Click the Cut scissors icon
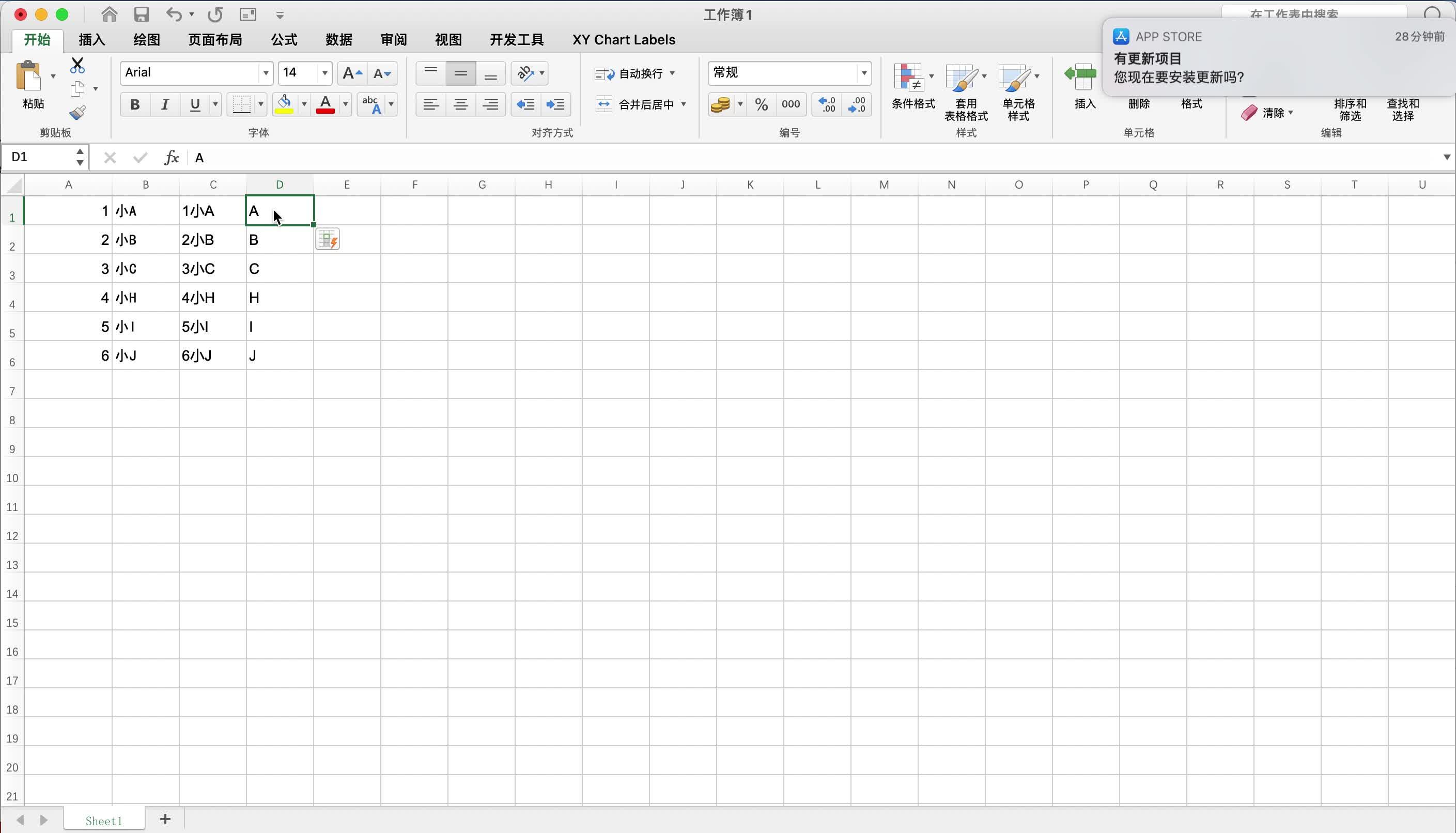This screenshot has width=1456, height=833. tap(77, 65)
